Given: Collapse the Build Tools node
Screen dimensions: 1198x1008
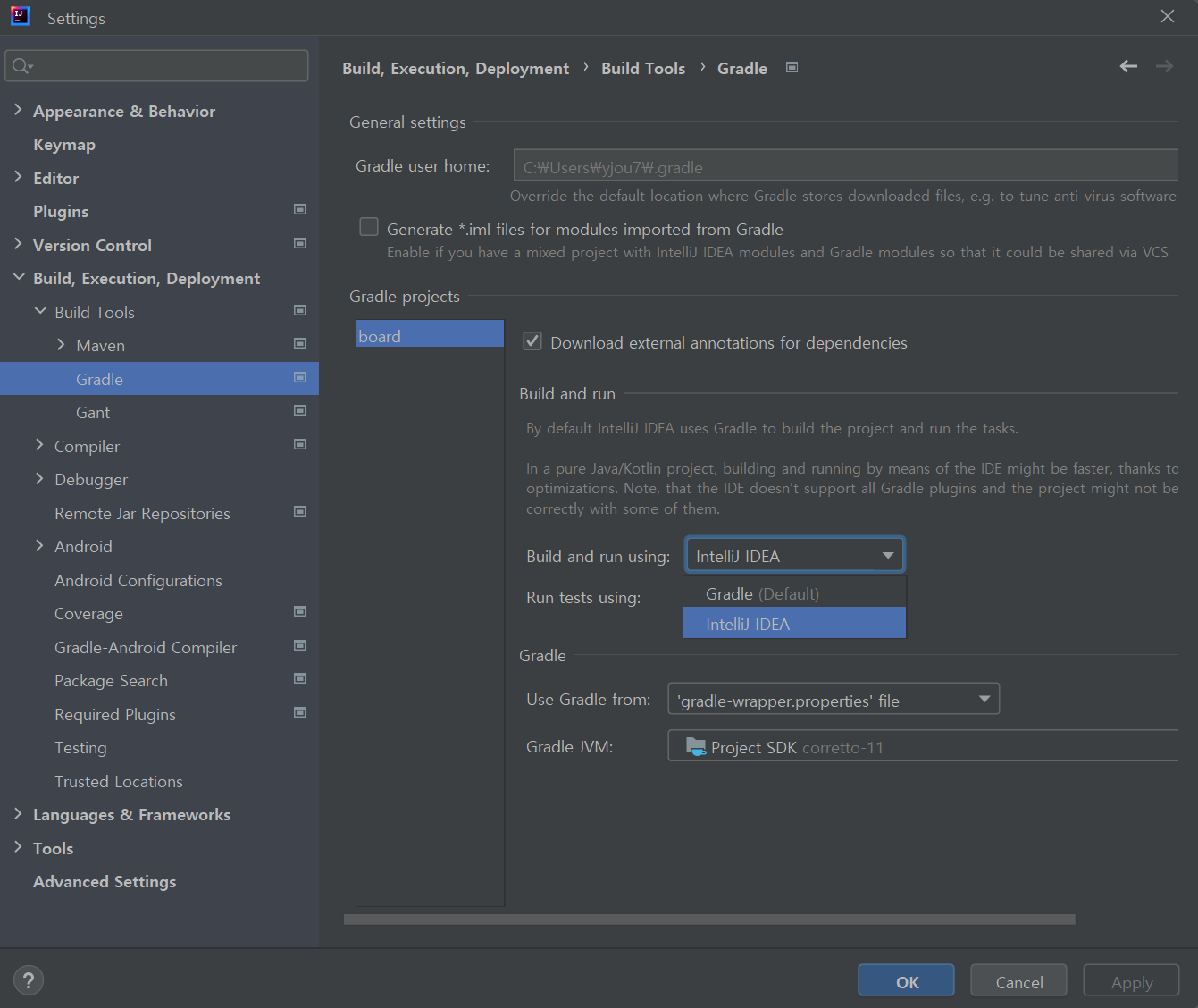Looking at the screenshot, I should [x=39, y=310].
